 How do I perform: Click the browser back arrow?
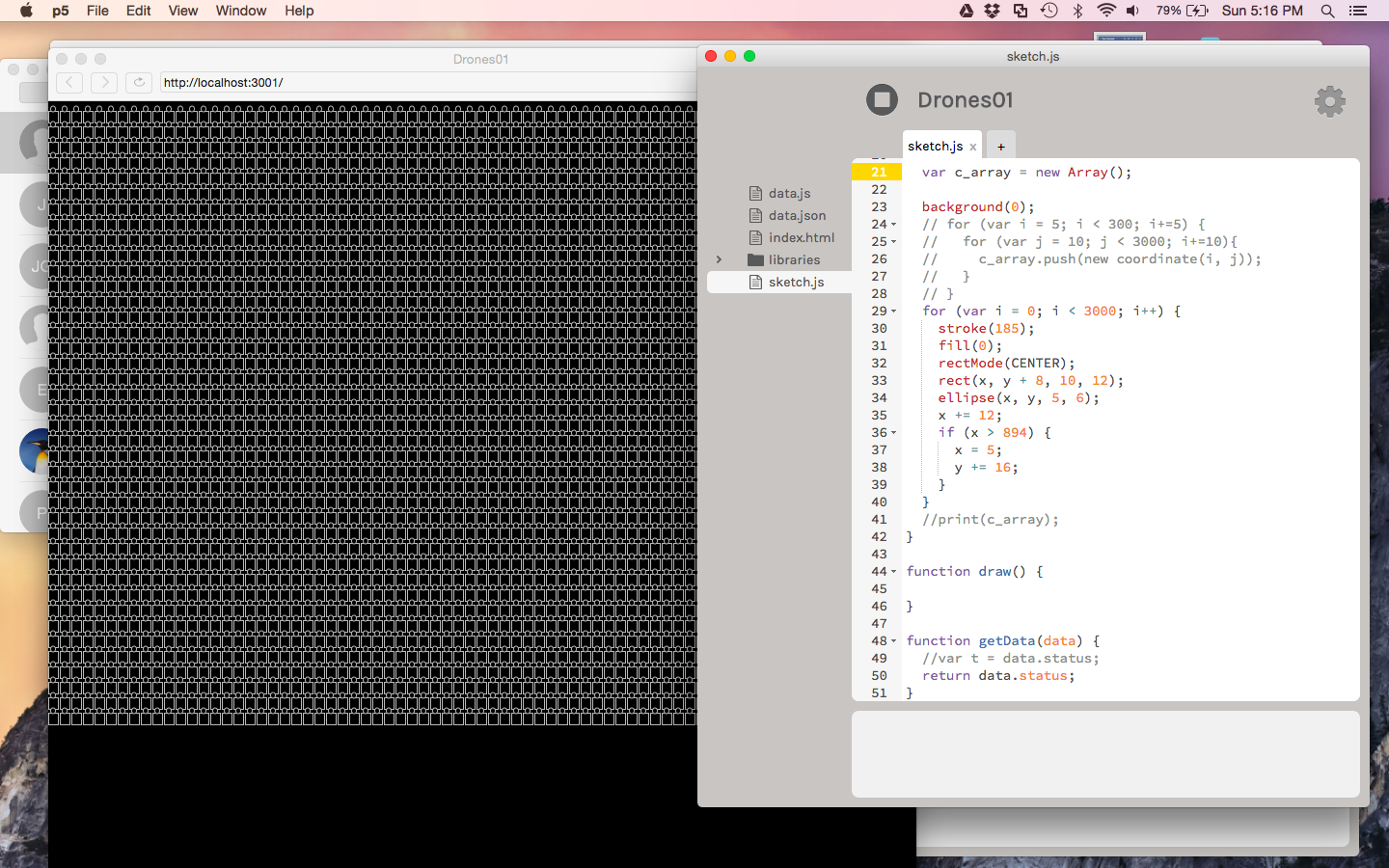tap(69, 83)
